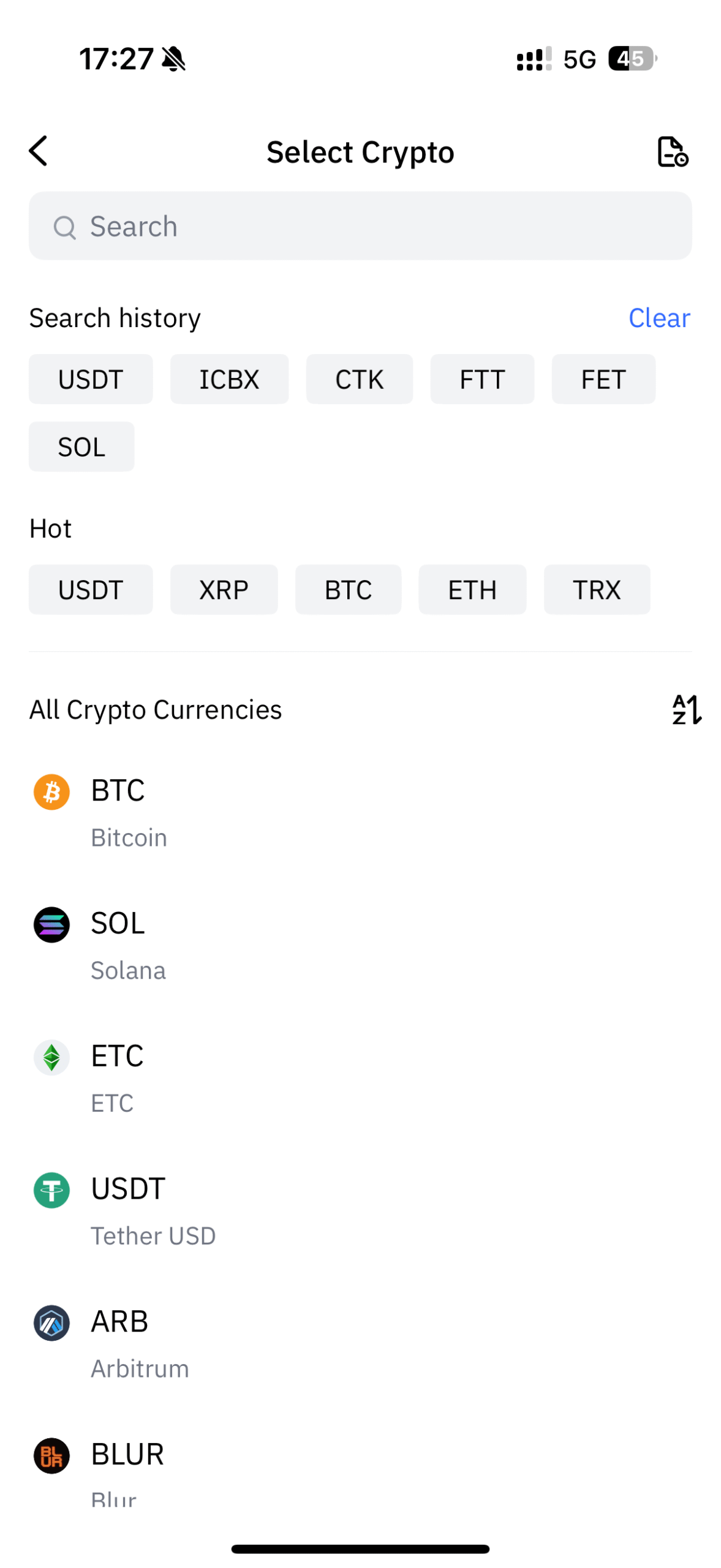Select CTK from search history
The height and width of the screenshot is (1568, 721).
[359, 379]
